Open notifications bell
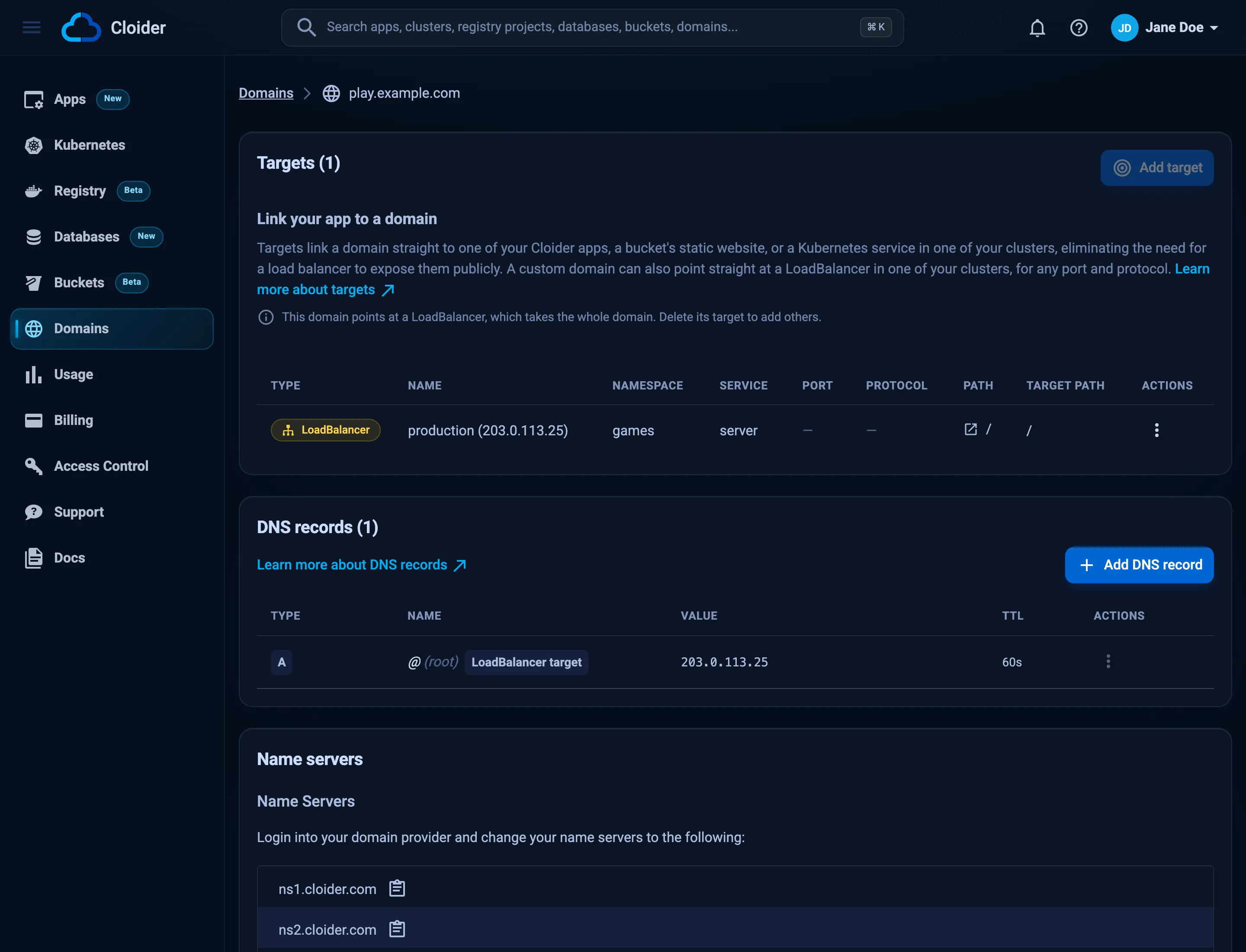Viewport: 1246px width, 952px height. [x=1037, y=28]
